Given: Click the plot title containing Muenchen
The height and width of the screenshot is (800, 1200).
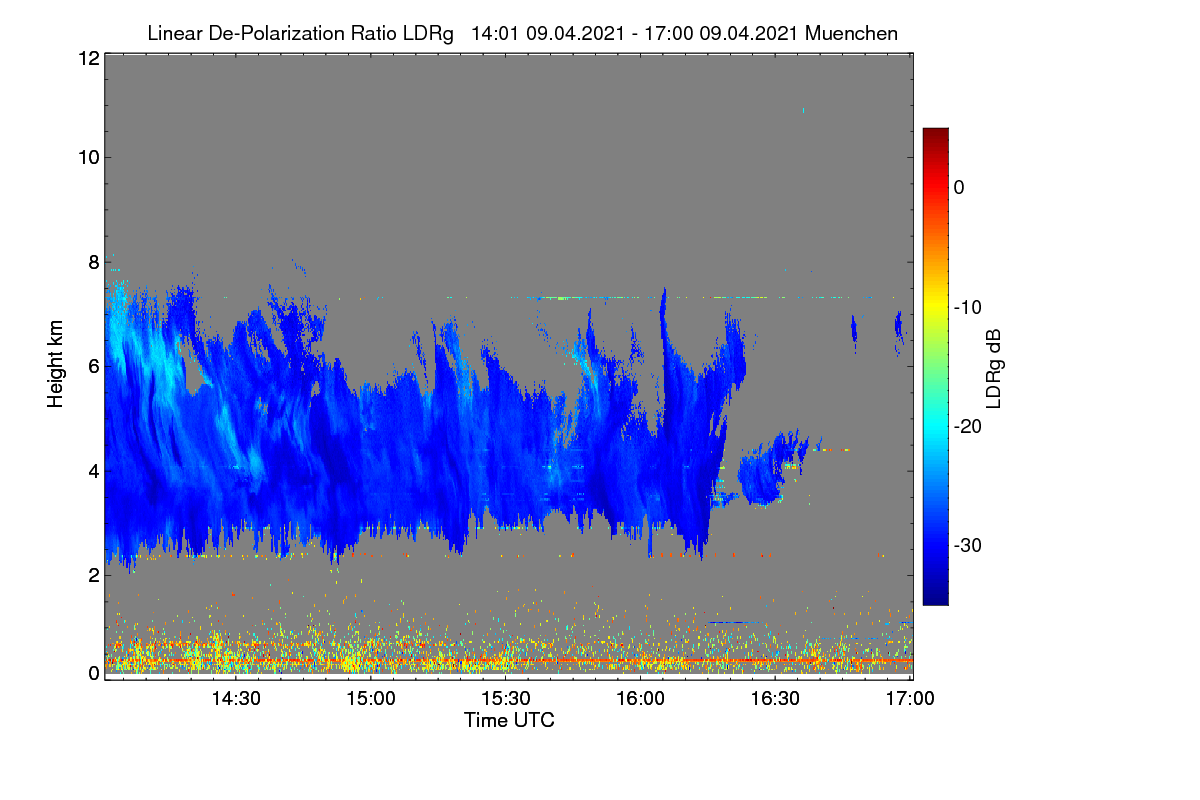Looking at the screenshot, I should pos(522,33).
